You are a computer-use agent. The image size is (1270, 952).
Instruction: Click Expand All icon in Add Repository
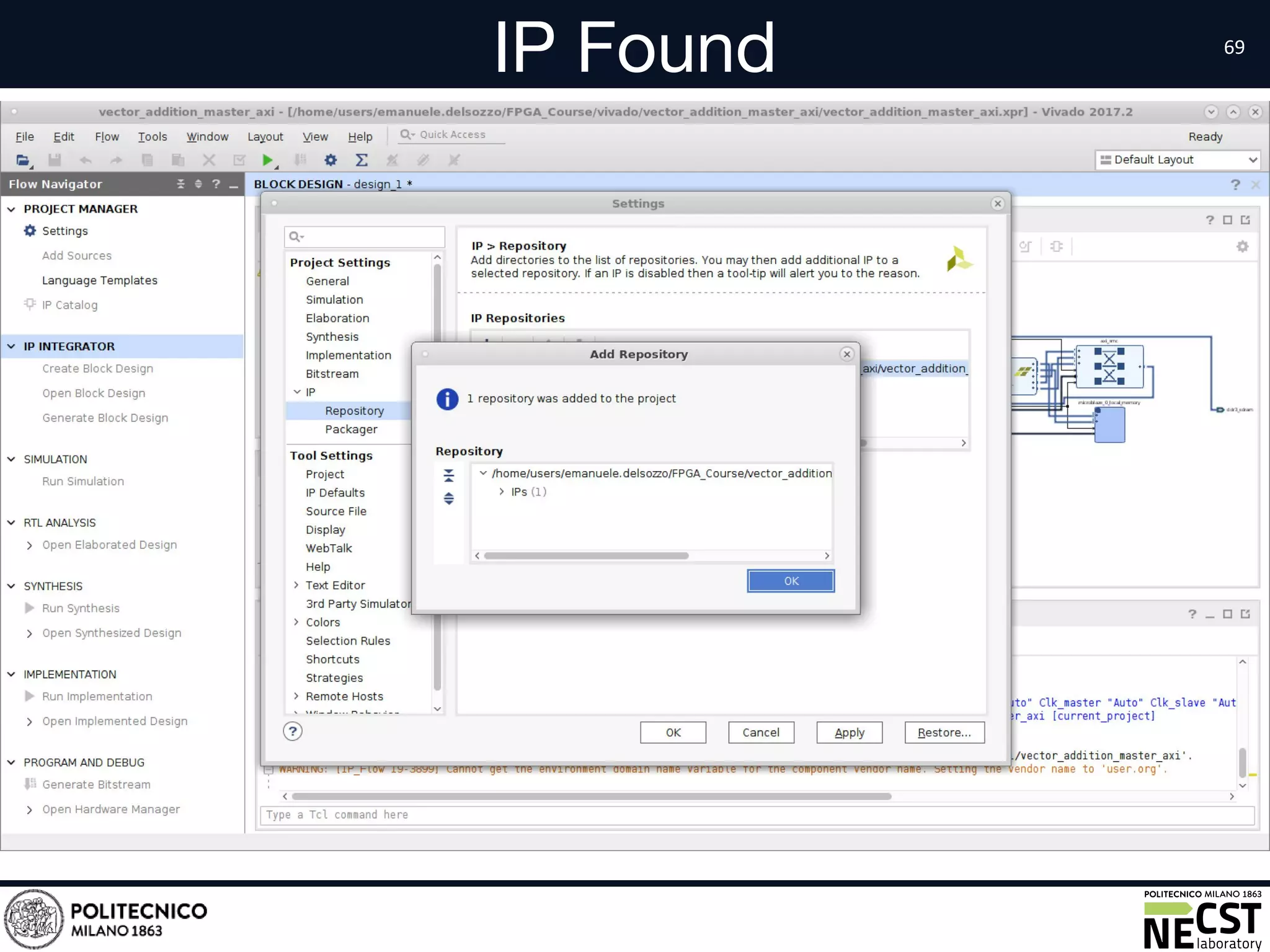click(x=449, y=498)
